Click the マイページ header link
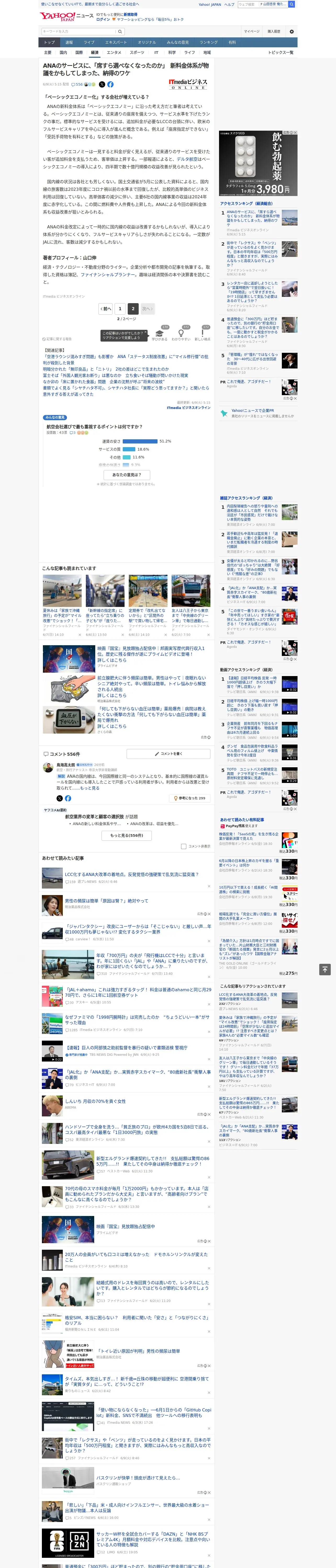Viewport: 336px width, 1568px height. (252, 32)
